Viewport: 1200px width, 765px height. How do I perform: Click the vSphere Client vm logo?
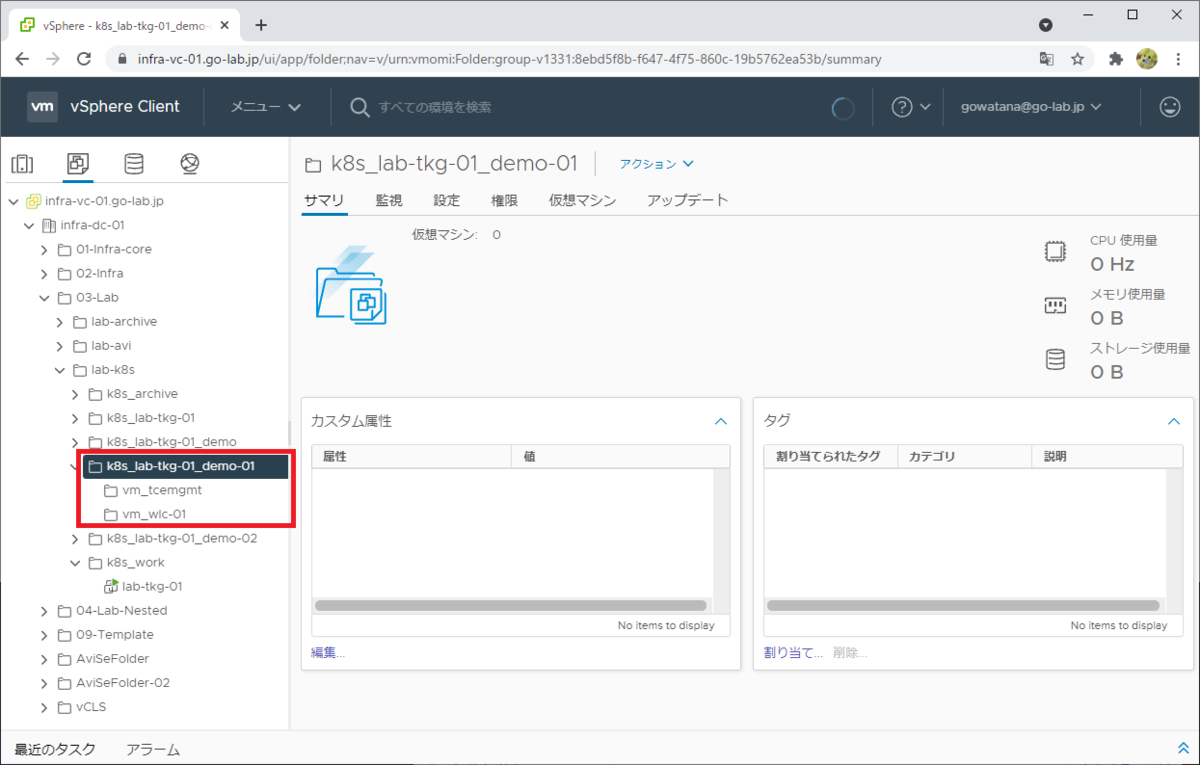[42, 106]
